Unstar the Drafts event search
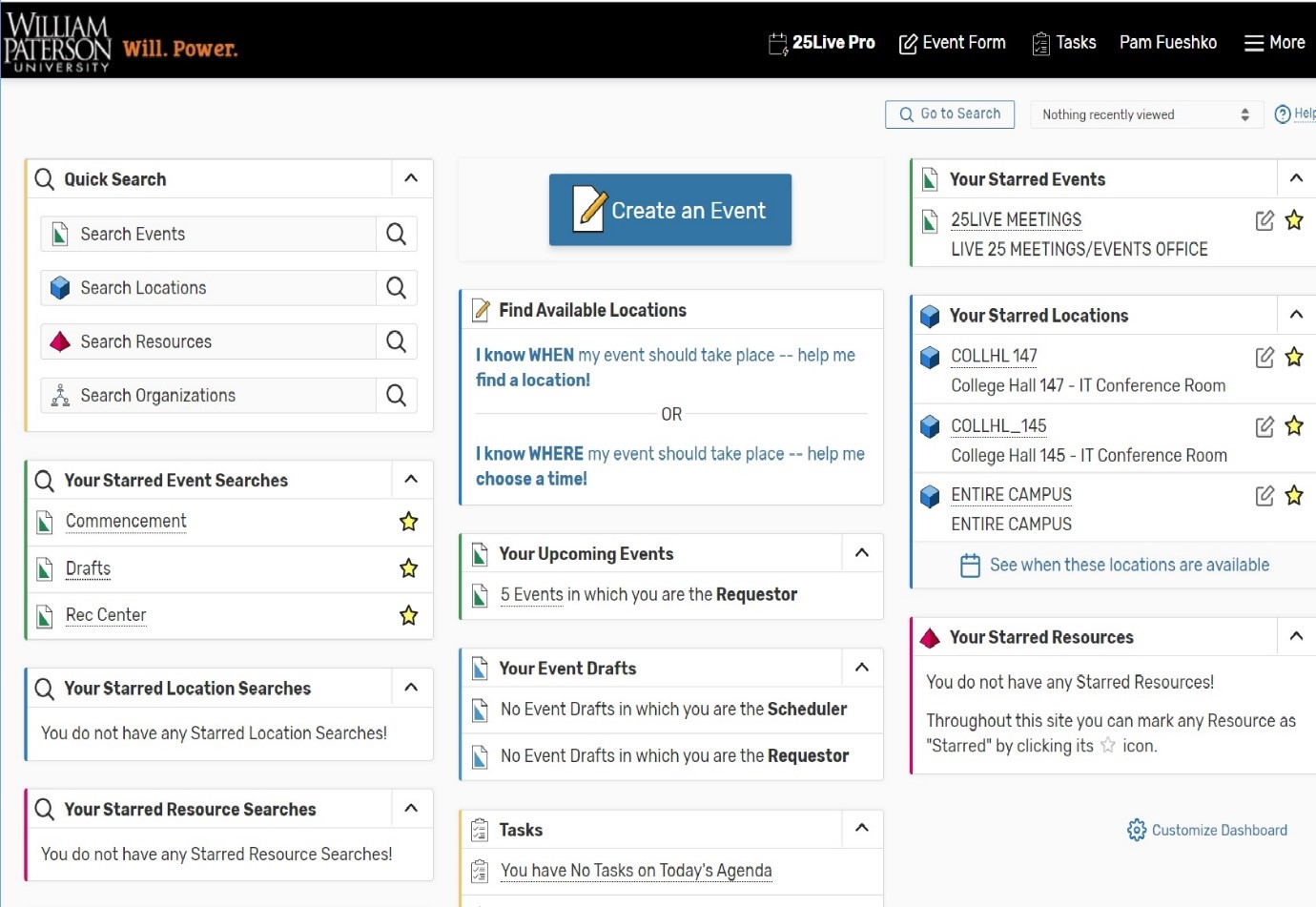The height and width of the screenshot is (907, 1316). click(409, 568)
